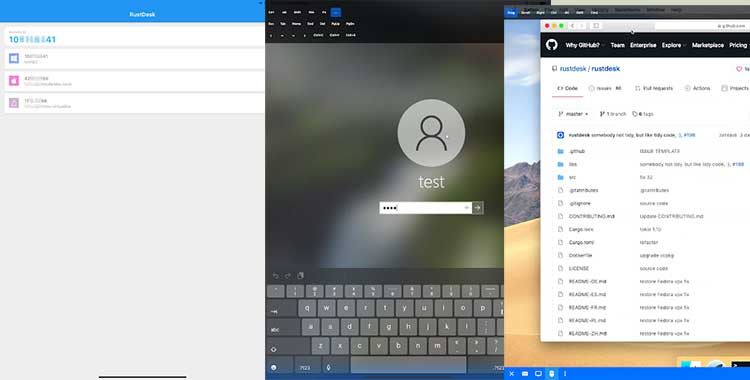
Task: Open the three-dot more menu in bottom toolbar
Action: 565,373
